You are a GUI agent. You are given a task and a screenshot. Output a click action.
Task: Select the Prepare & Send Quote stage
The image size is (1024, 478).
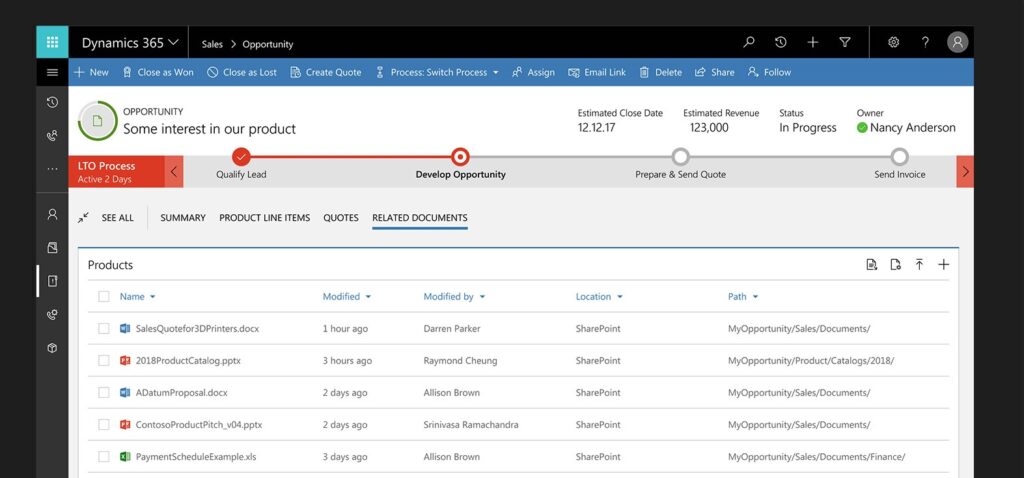[680, 157]
